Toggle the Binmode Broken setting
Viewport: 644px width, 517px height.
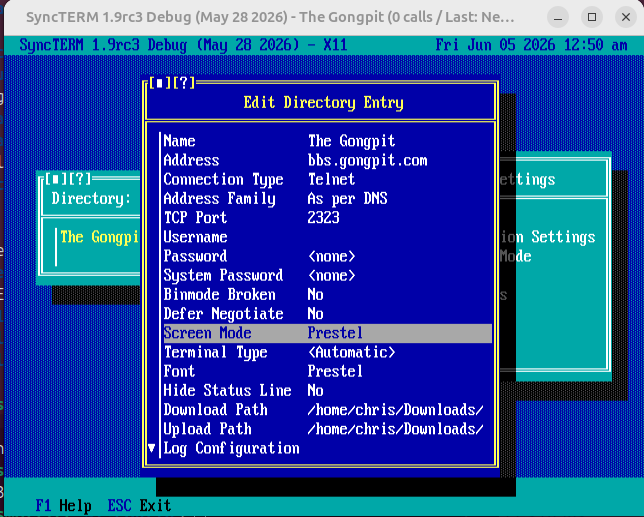coord(327,294)
